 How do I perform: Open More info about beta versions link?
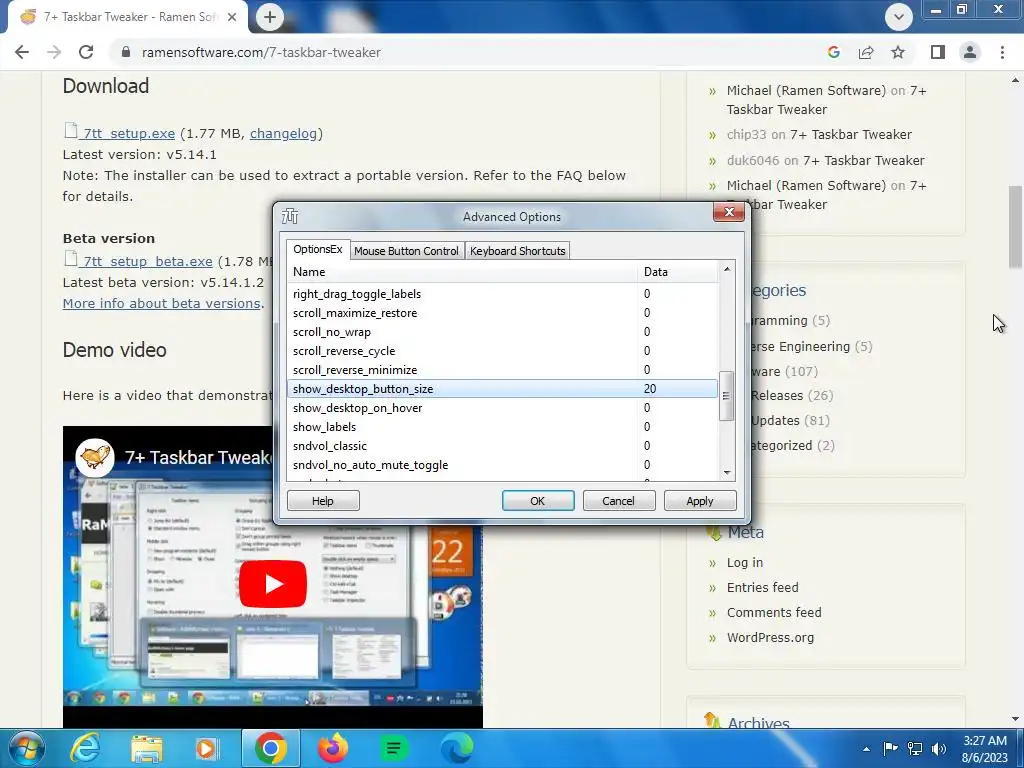161,303
